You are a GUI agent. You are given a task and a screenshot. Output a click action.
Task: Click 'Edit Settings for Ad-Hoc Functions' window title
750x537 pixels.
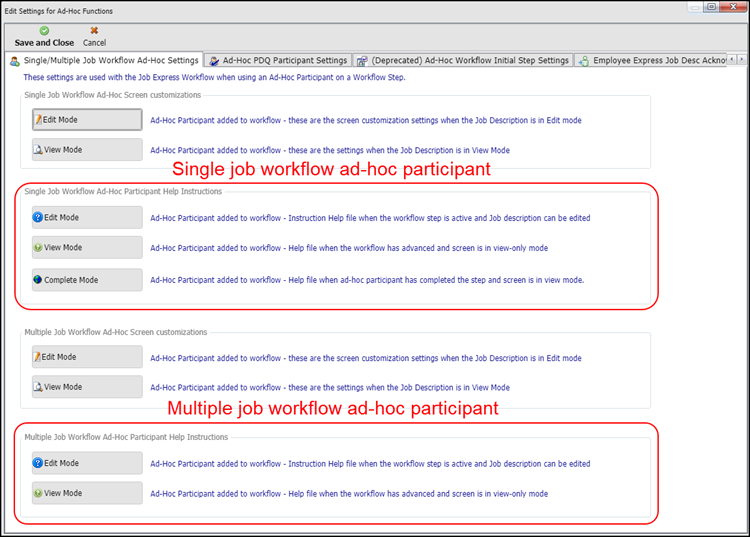pyautogui.click(x=58, y=11)
